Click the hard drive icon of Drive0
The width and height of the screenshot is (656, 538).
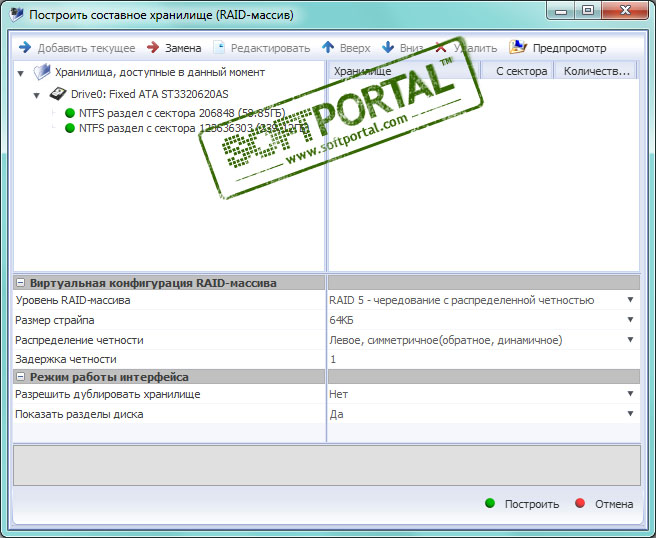click(58, 94)
